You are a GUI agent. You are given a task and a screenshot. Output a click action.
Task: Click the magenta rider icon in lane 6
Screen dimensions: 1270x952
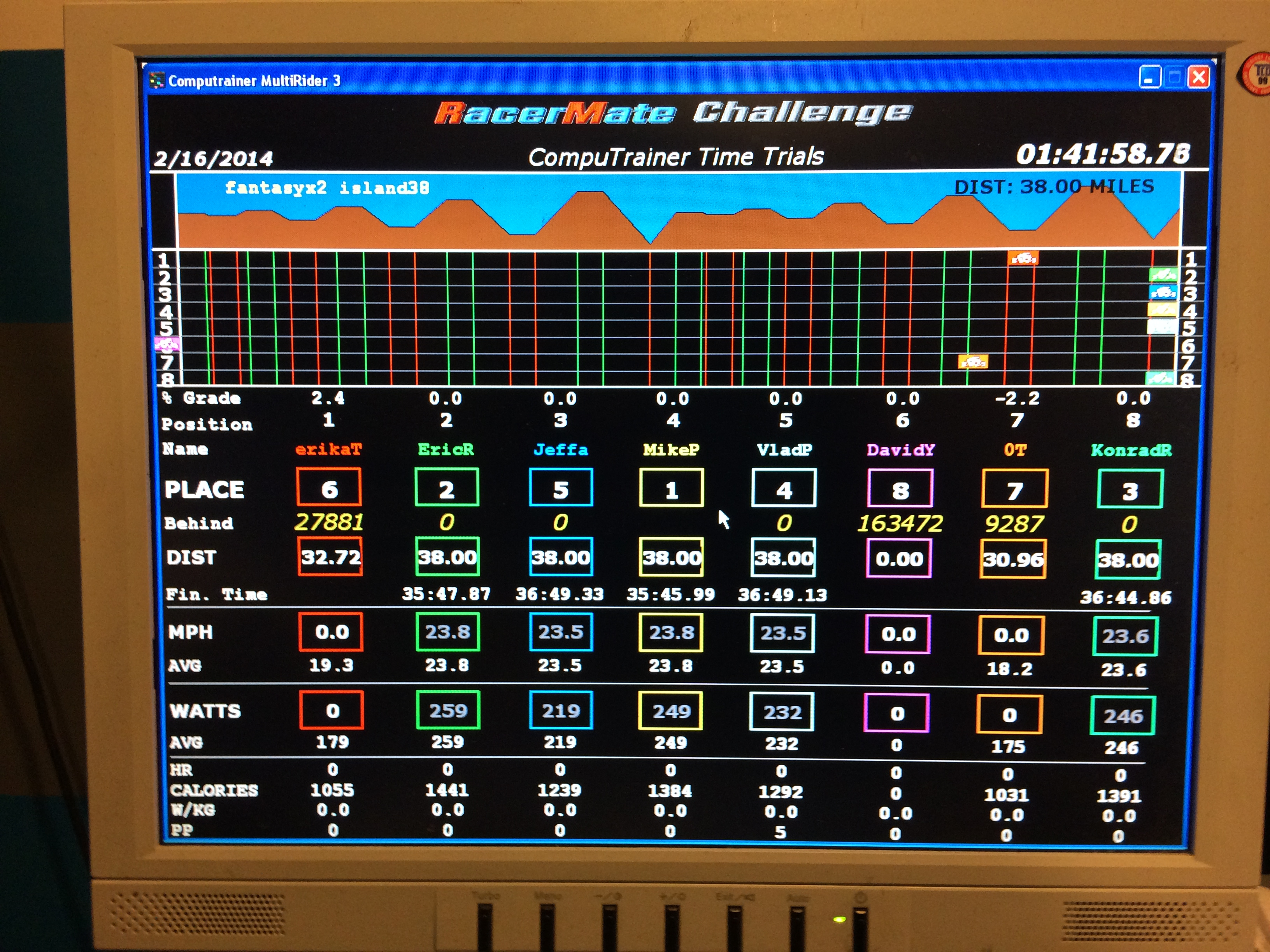167,344
